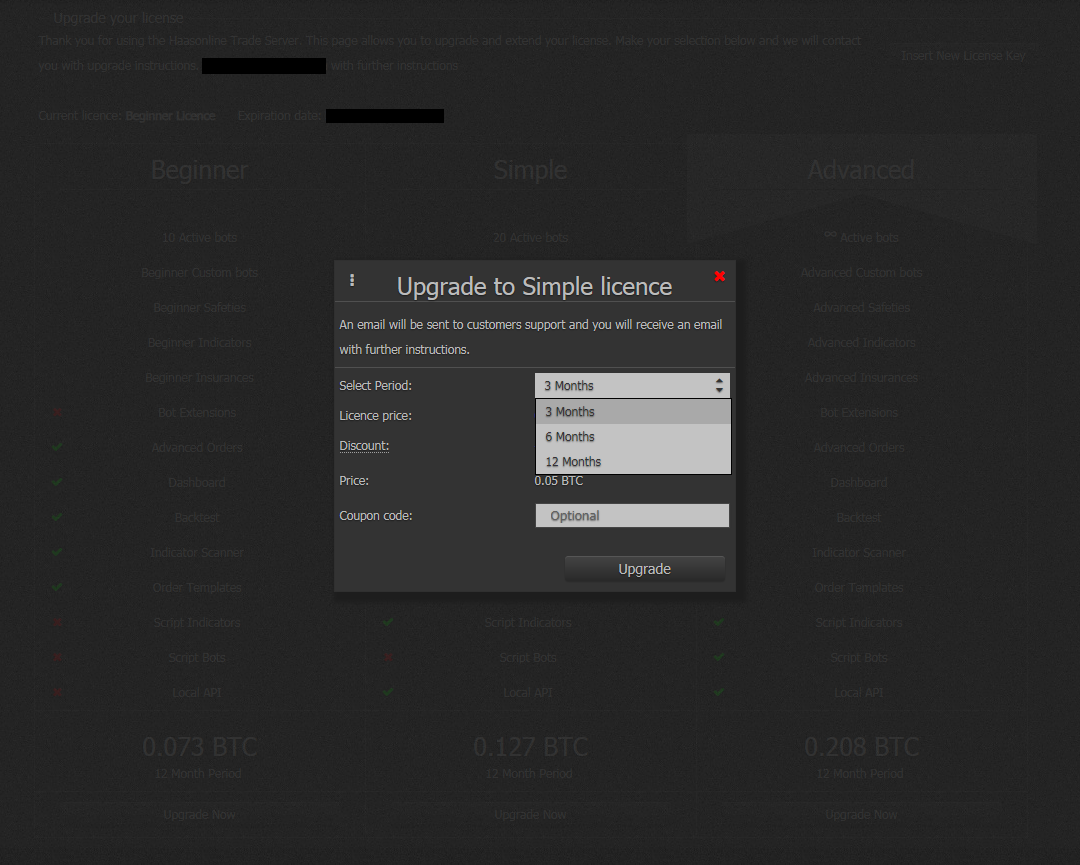The height and width of the screenshot is (865, 1080).
Task: Click the 0.05 BTC price value
Action: coord(559,481)
